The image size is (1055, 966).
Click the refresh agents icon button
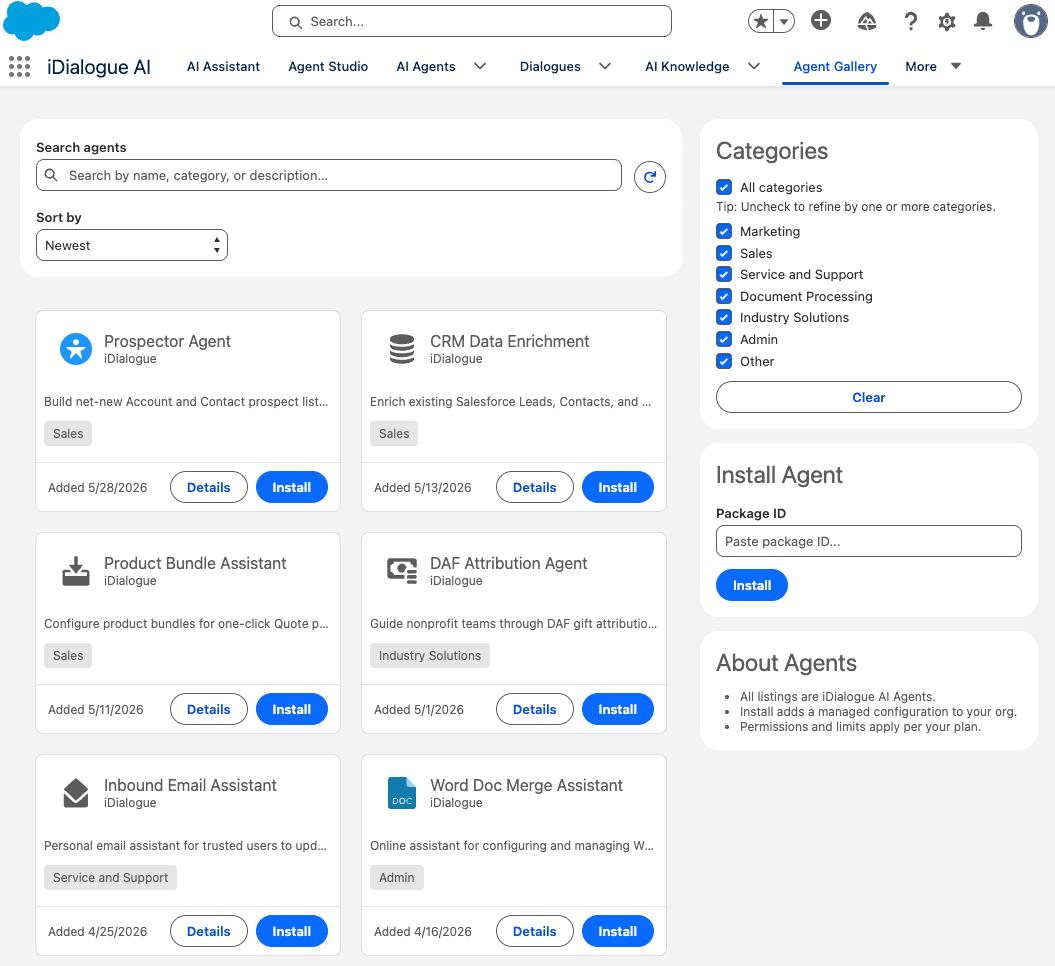coord(650,177)
